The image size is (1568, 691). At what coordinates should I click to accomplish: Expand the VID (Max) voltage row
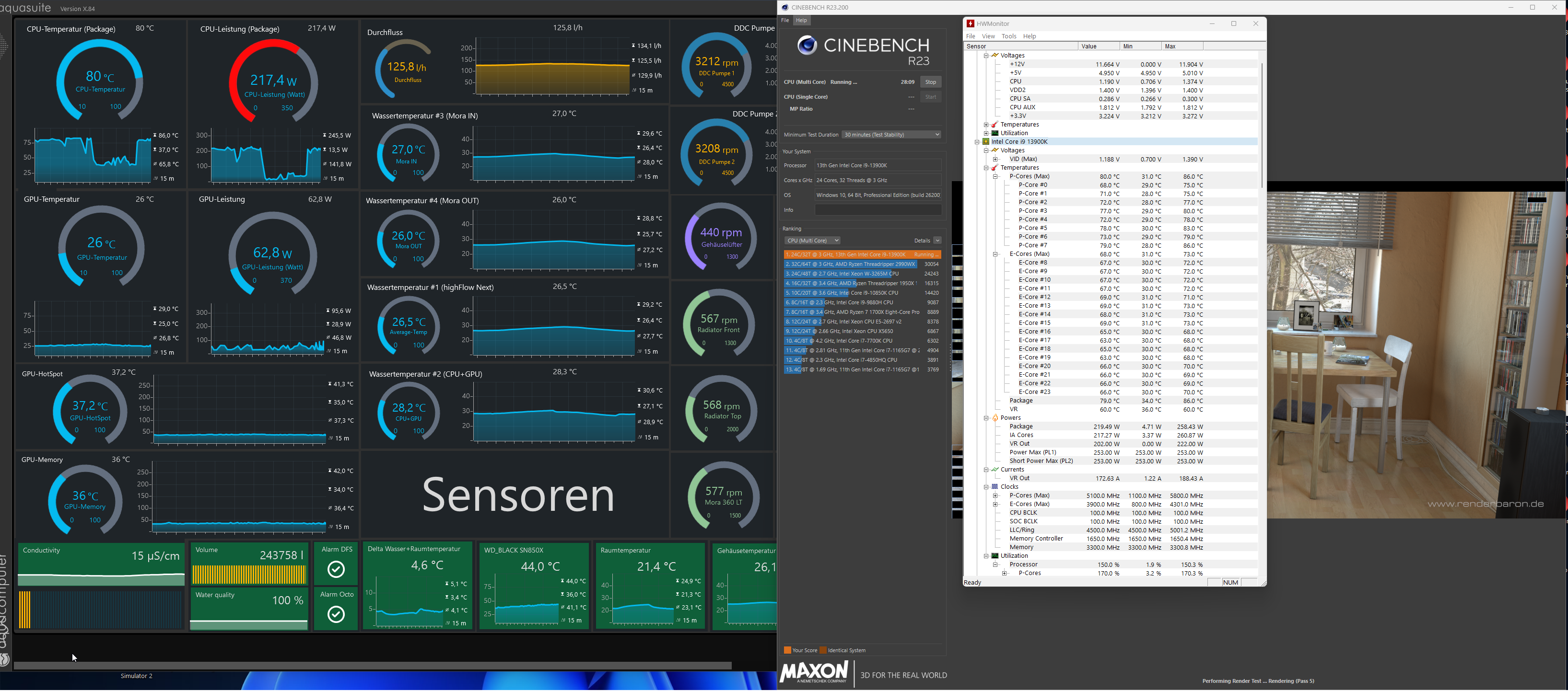click(996, 160)
